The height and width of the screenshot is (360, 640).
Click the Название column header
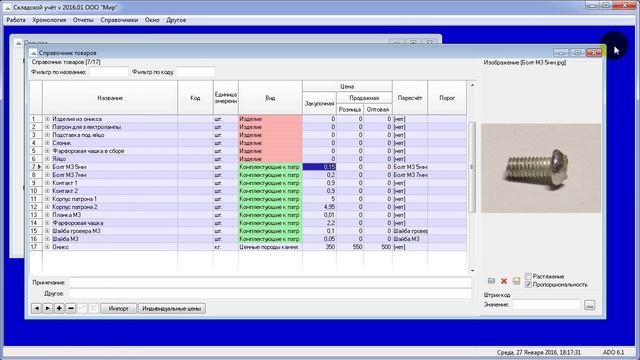[x=110, y=98]
